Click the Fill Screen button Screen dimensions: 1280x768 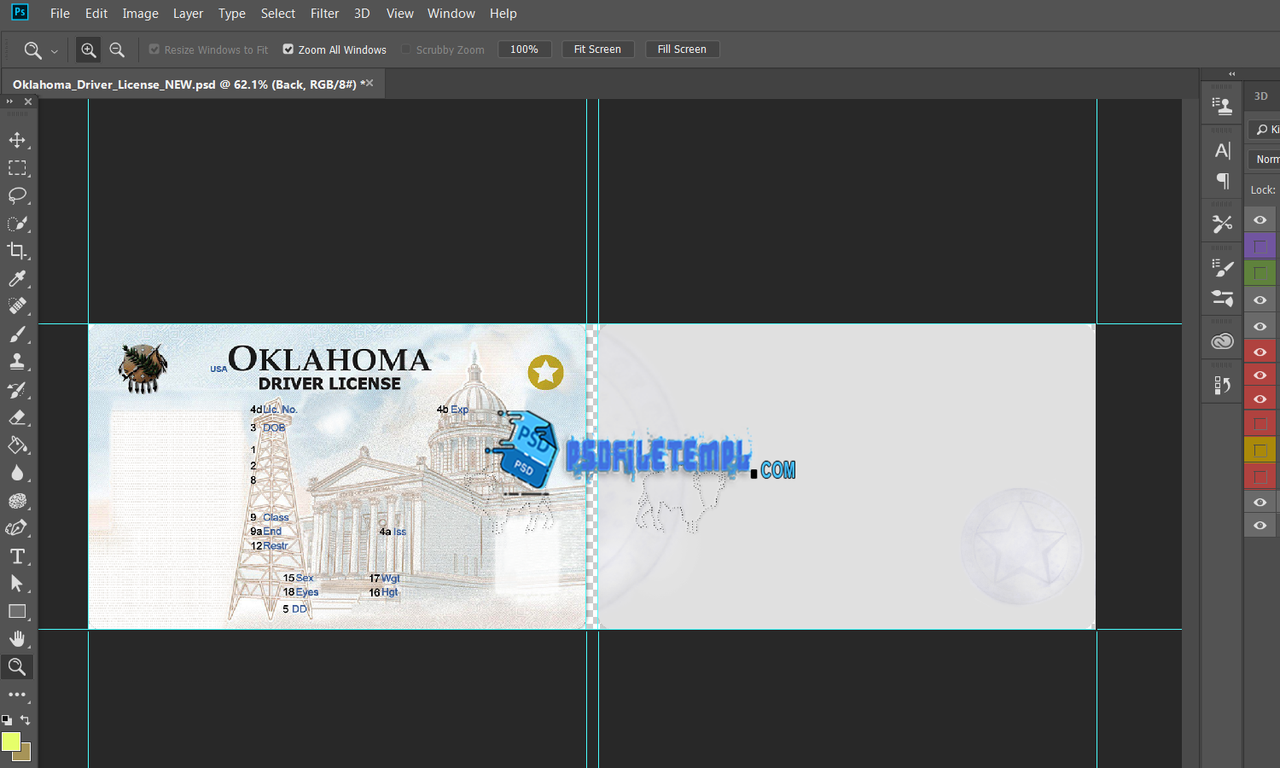tap(682, 49)
